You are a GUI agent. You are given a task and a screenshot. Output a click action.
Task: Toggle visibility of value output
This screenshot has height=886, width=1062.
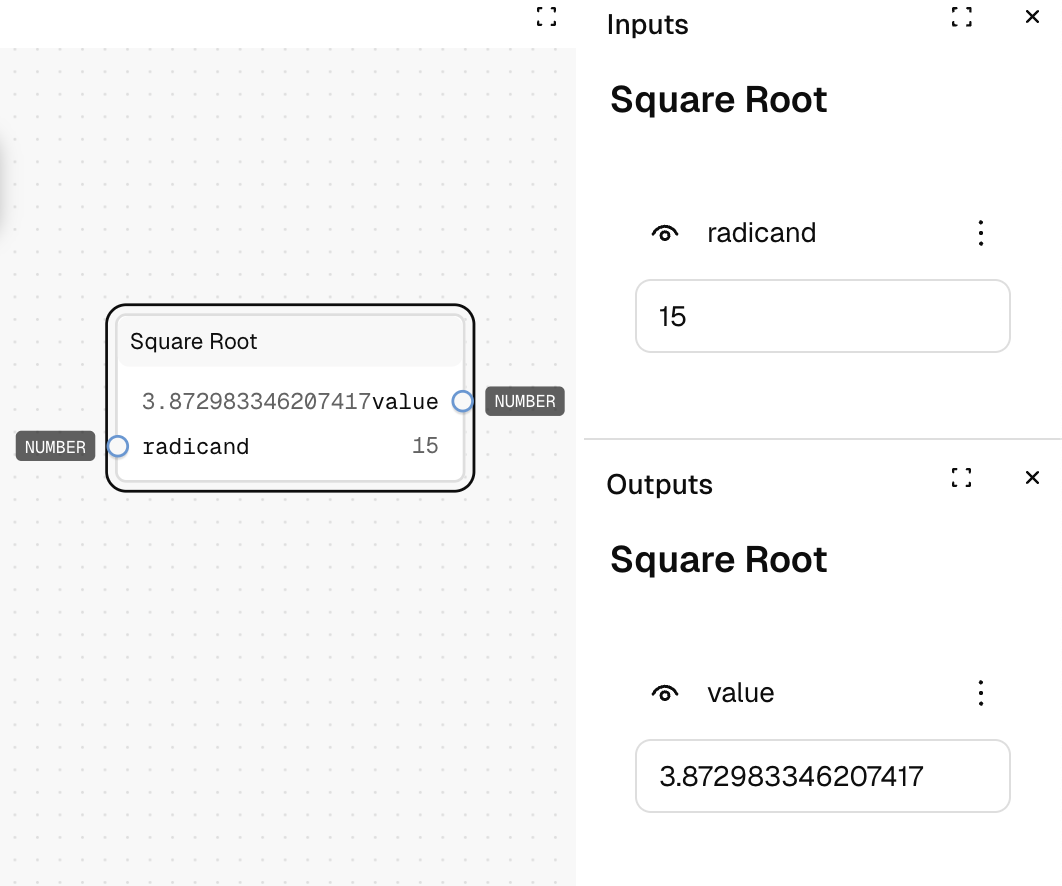[665, 693]
